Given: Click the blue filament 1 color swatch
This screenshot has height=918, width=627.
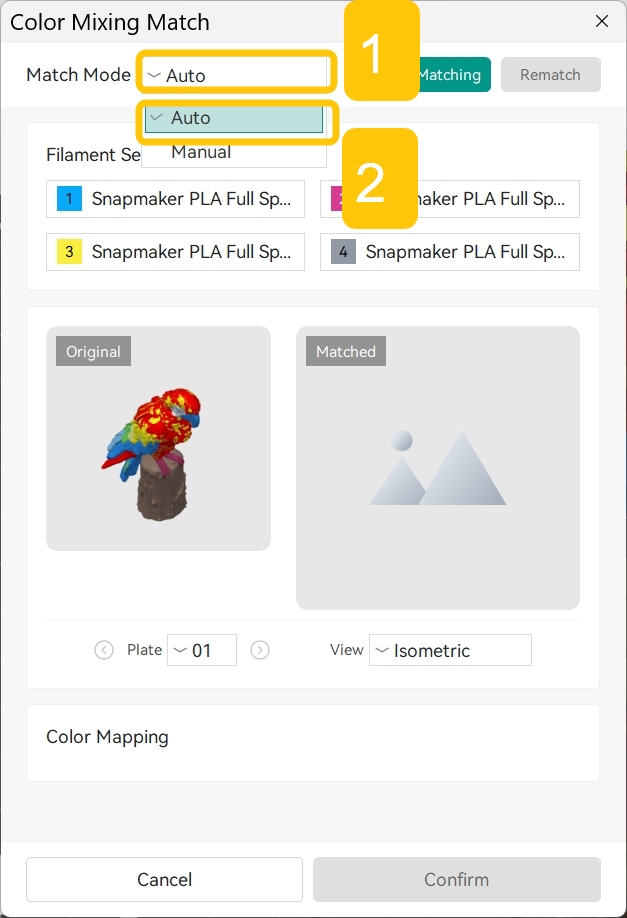Looking at the screenshot, I should point(69,199).
